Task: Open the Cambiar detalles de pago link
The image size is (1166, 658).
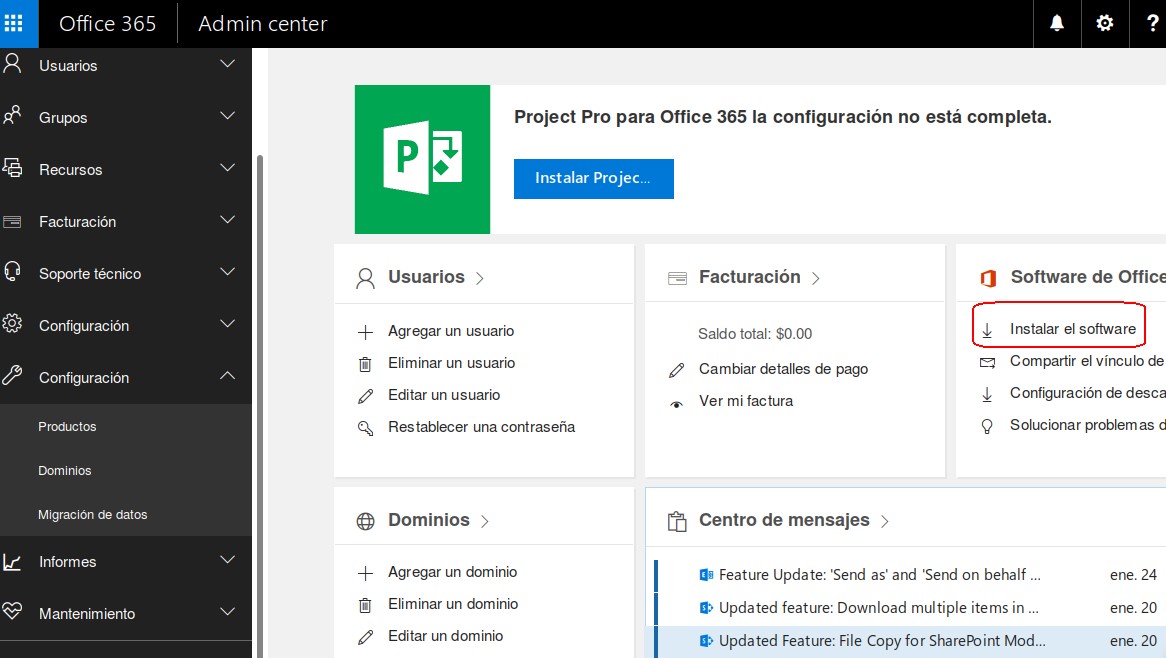Action: tap(783, 369)
